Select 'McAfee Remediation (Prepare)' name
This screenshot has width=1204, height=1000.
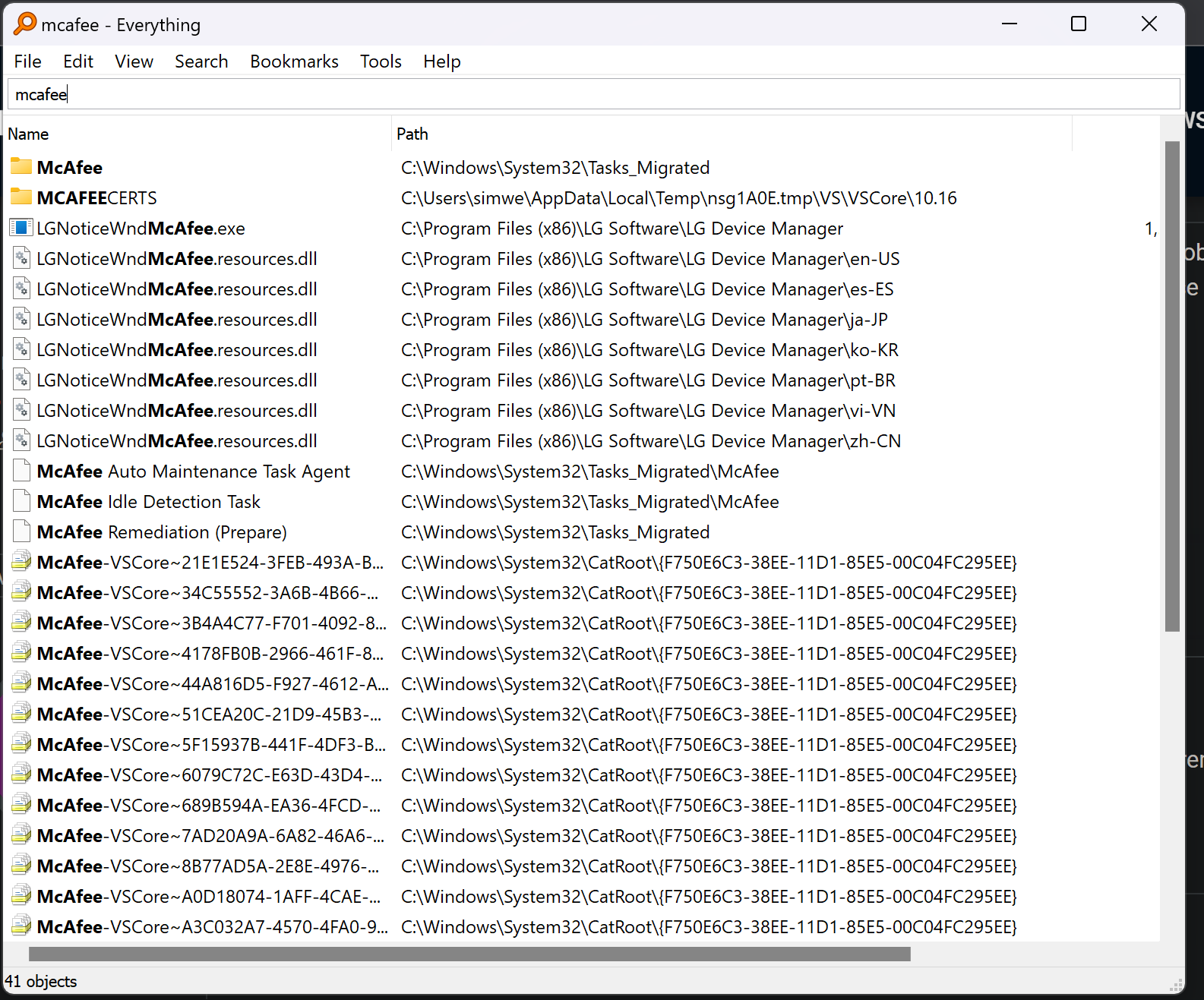tap(162, 532)
